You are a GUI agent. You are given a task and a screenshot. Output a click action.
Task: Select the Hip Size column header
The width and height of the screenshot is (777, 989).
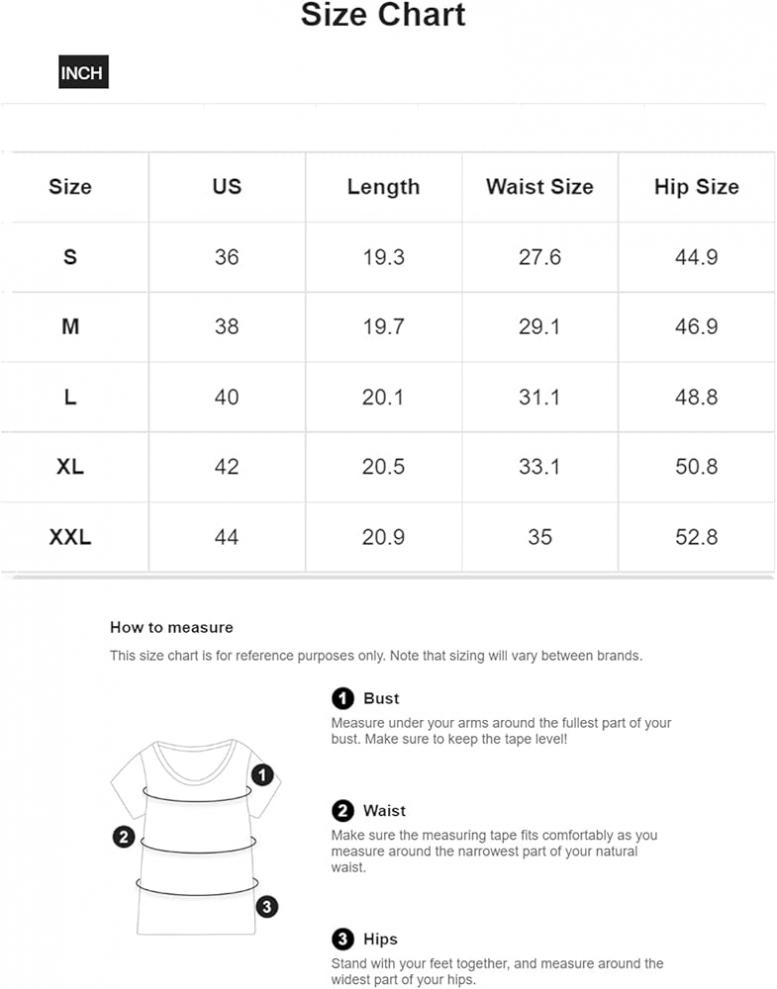pos(696,187)
